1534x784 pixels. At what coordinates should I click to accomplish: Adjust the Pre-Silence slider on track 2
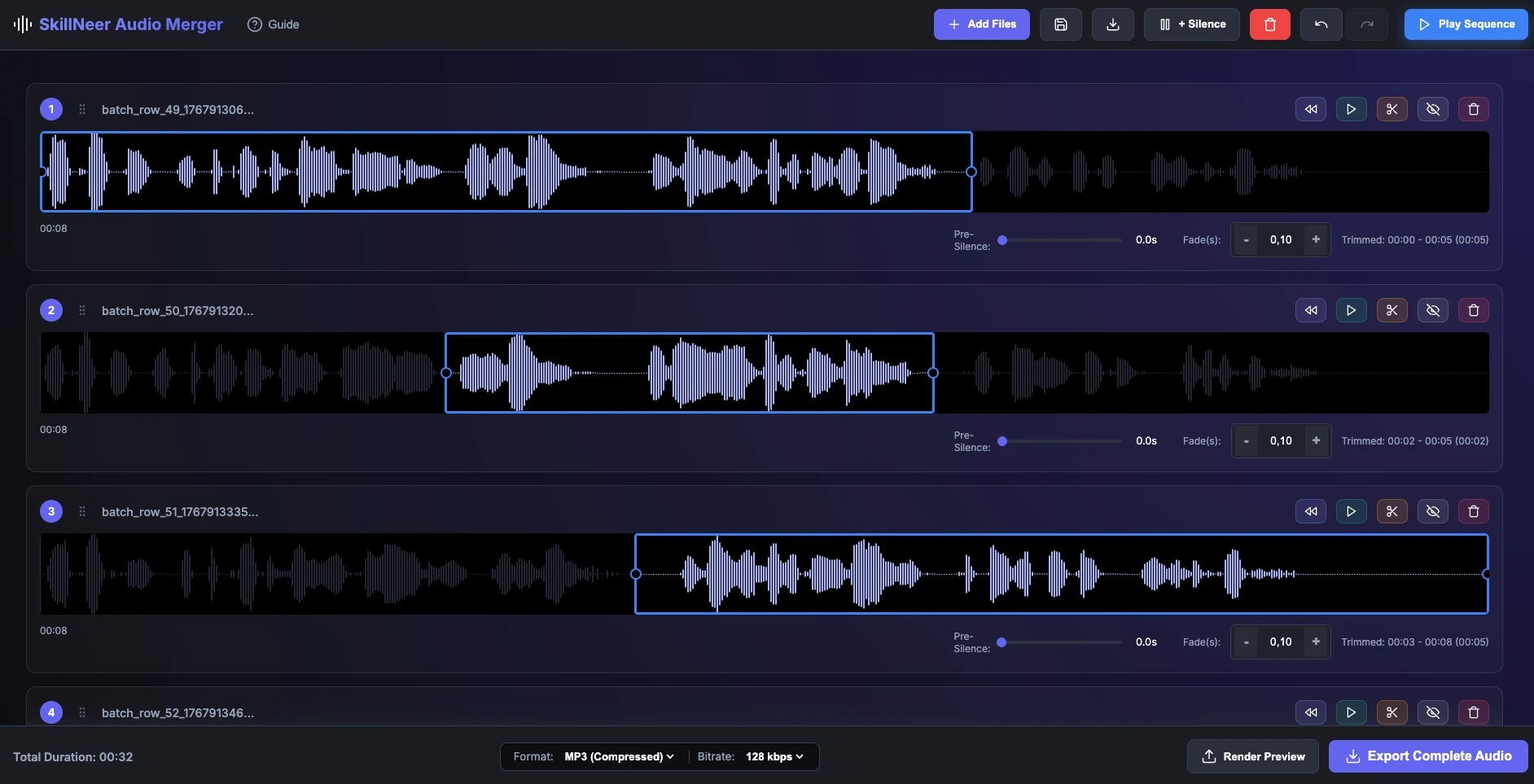[1005, 441]
